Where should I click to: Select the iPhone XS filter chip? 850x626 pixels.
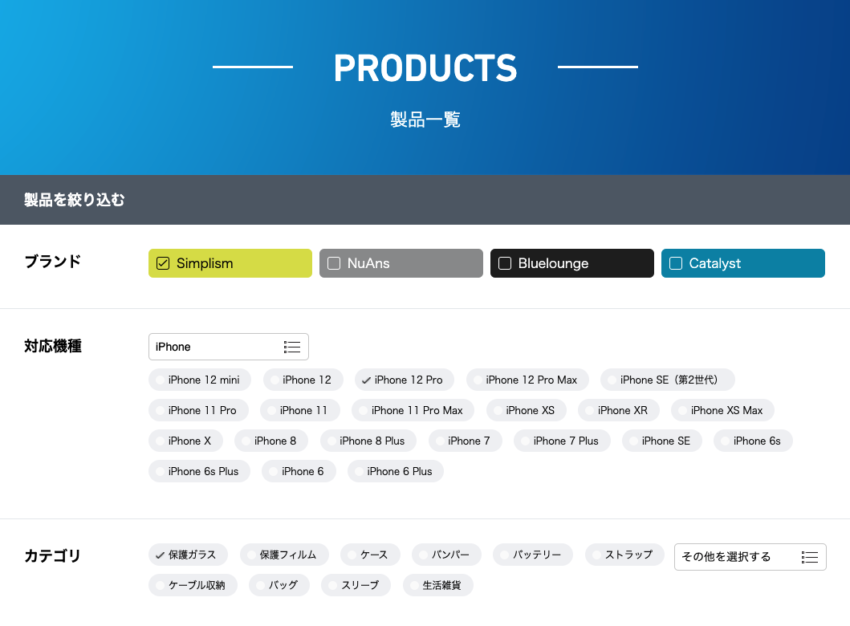click(x=526, y=410)
